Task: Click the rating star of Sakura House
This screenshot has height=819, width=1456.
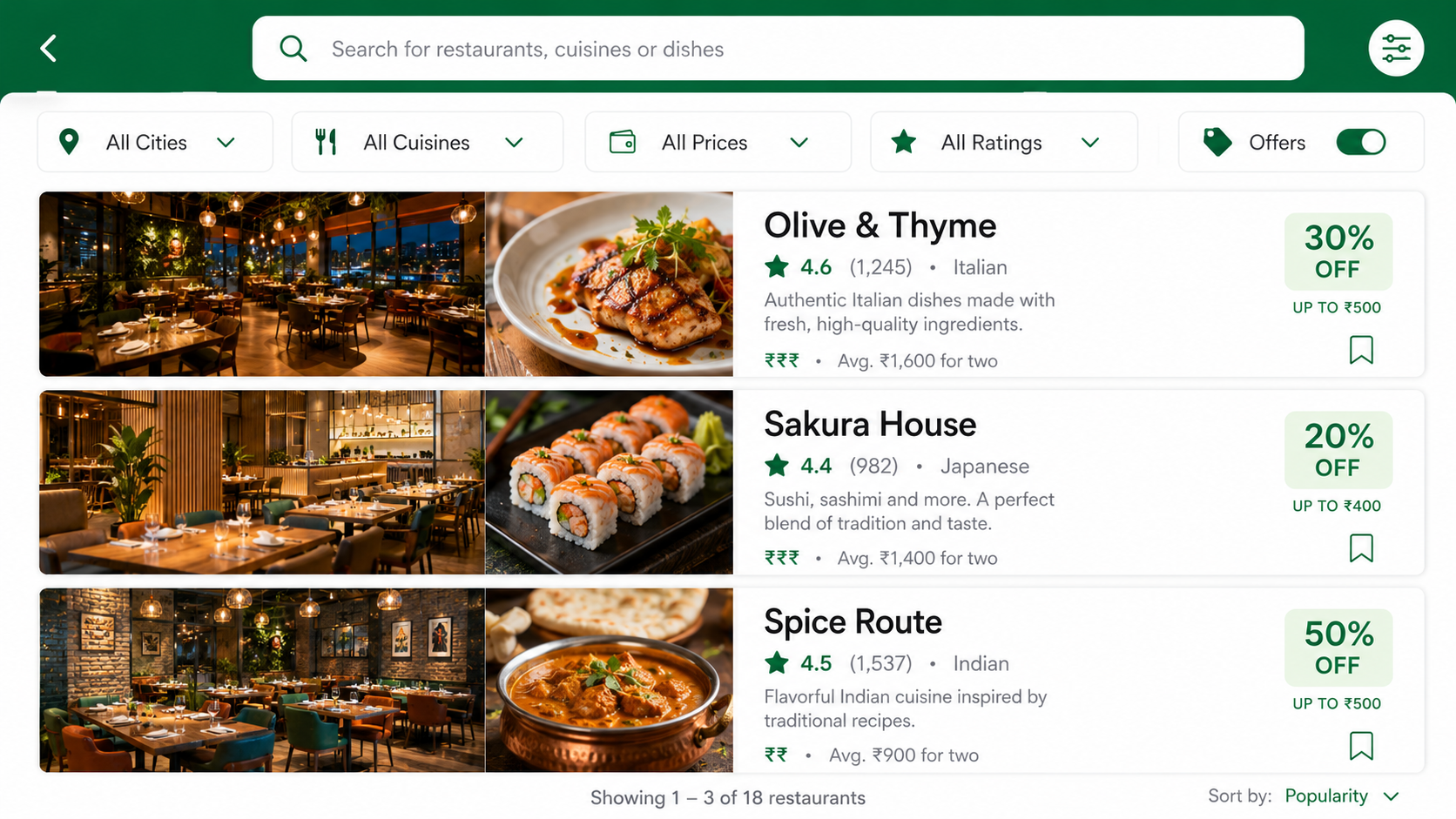Action: pos(777,466)
